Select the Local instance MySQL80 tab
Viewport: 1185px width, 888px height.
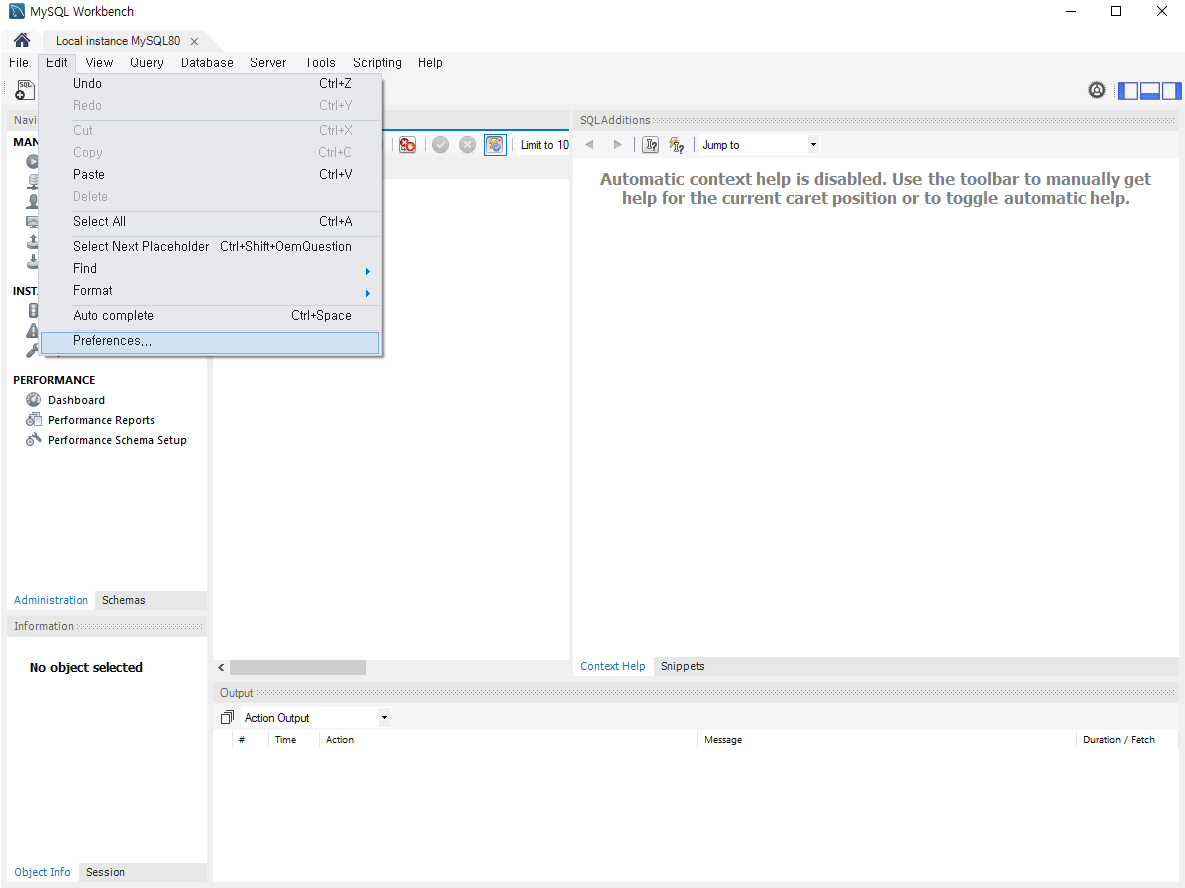pyautogui.click(x=118, y=41)
